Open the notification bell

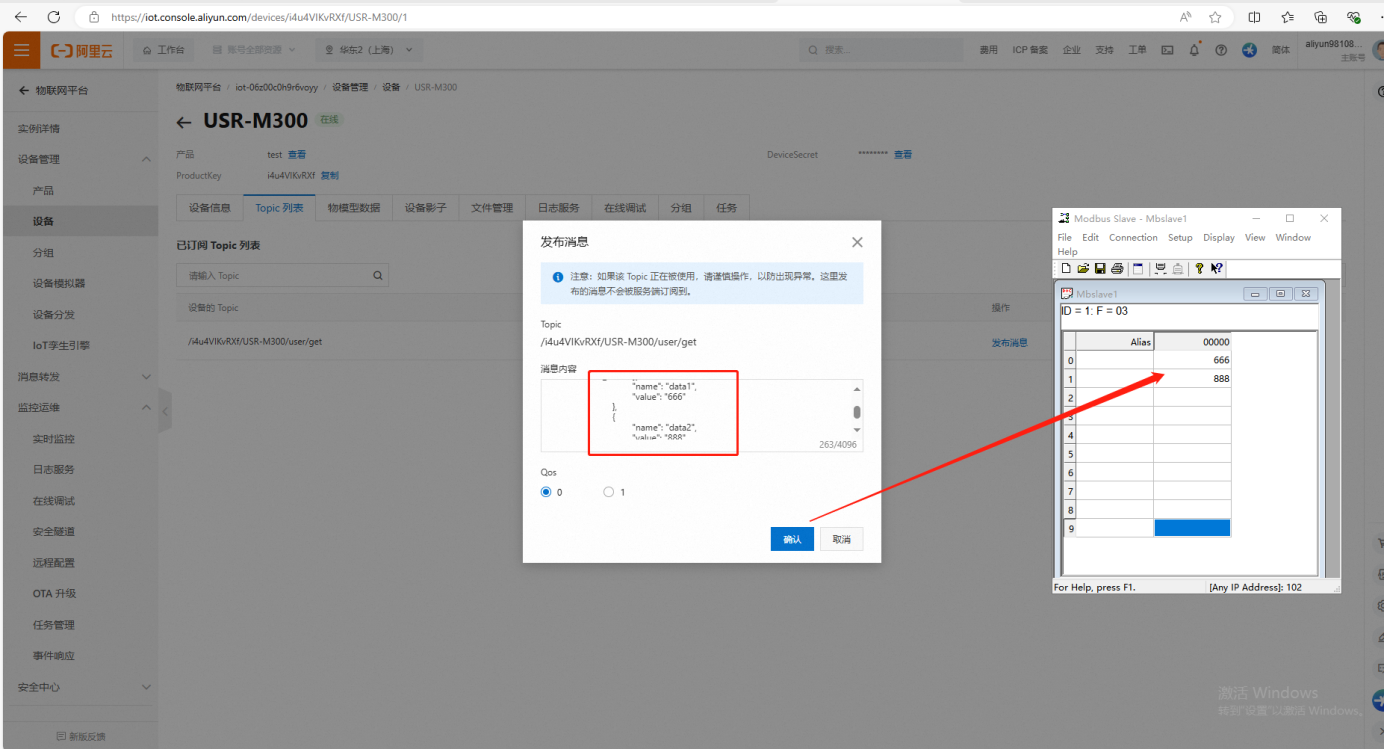[x=1194, y=50]
